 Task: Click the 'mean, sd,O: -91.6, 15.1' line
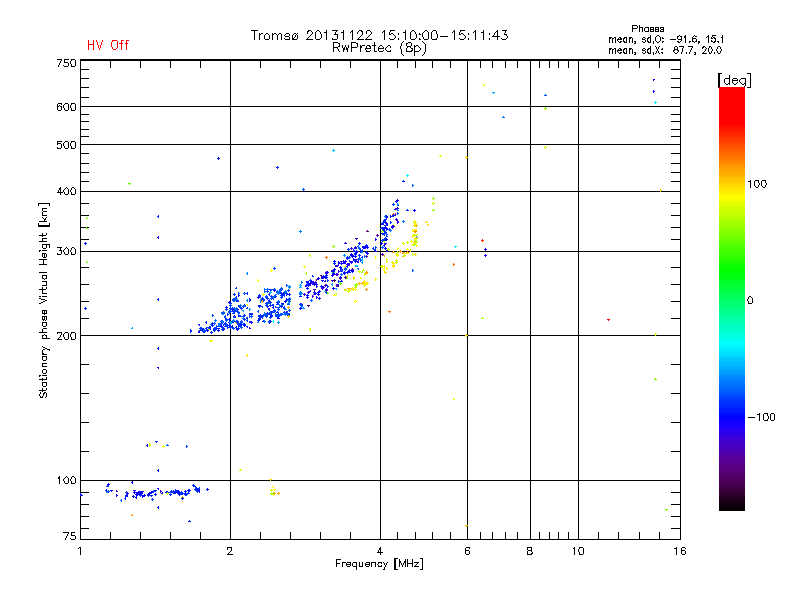666,39
